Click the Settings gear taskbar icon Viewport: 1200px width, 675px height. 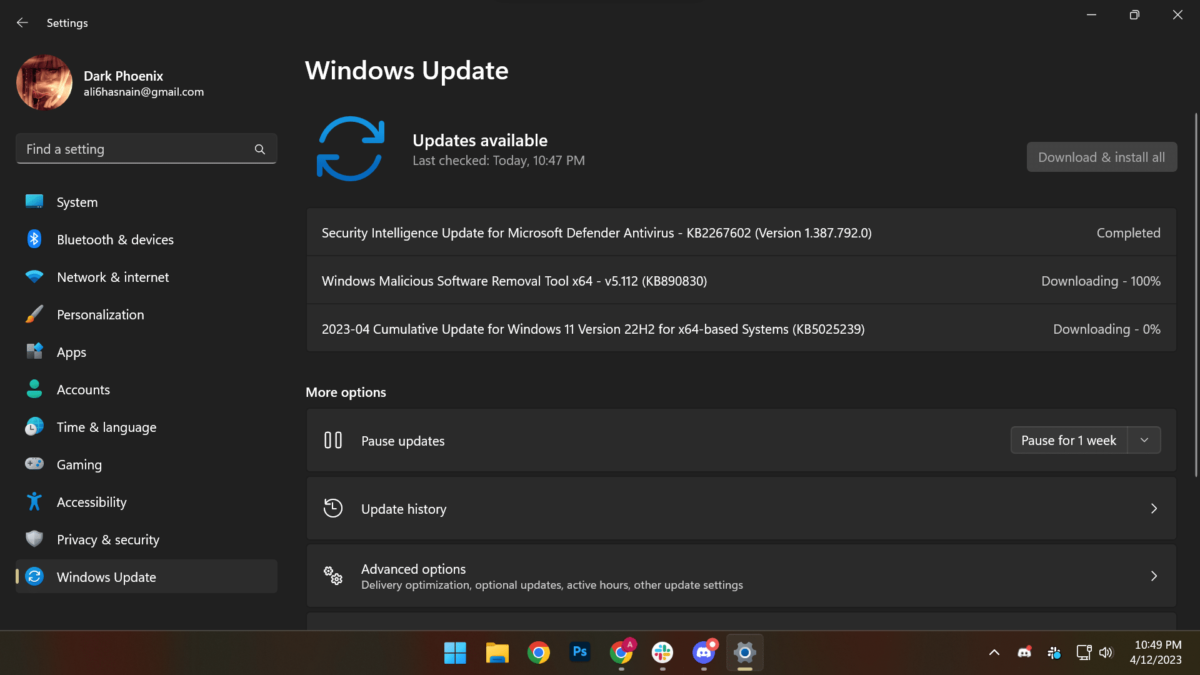745,653
